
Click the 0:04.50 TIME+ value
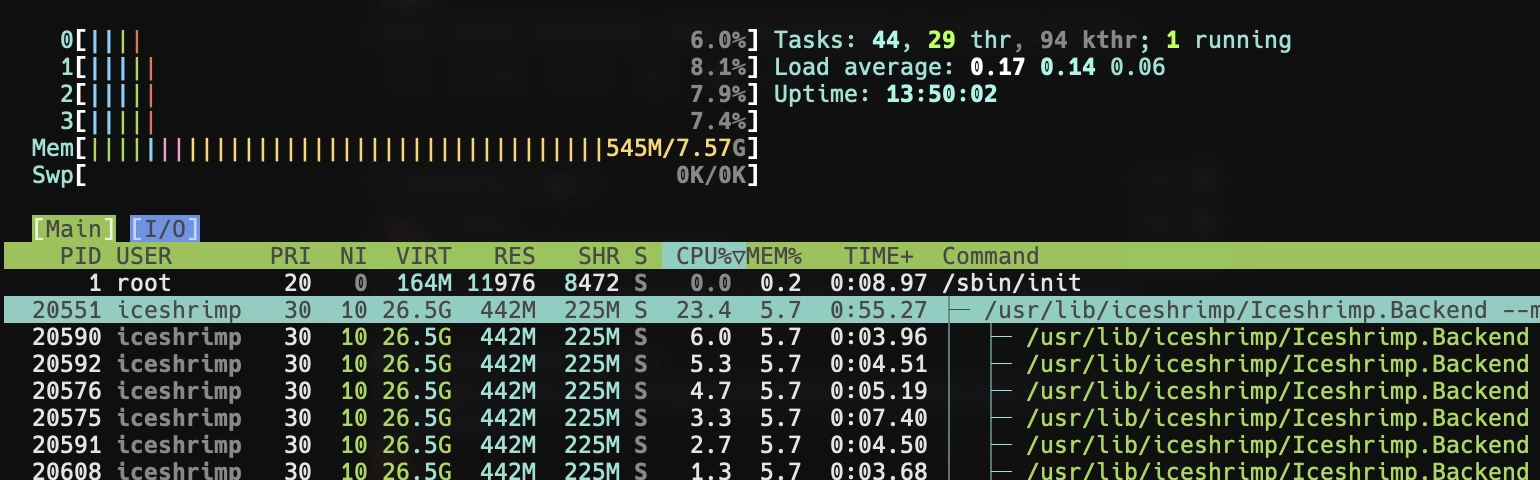[879, 445]
